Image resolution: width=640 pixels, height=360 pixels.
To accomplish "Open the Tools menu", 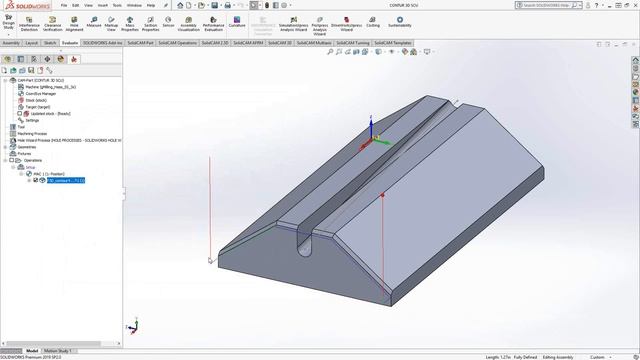I will tap(117, 5).
